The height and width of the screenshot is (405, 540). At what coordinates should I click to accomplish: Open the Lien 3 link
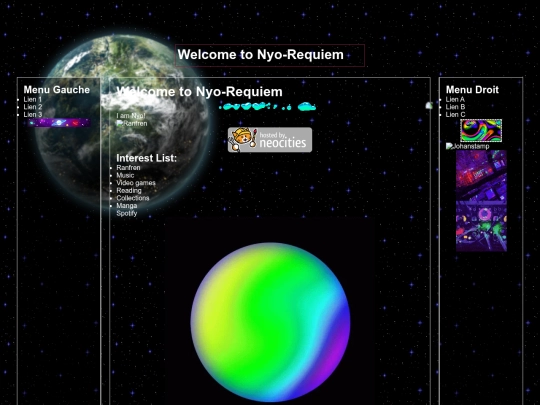33,115
